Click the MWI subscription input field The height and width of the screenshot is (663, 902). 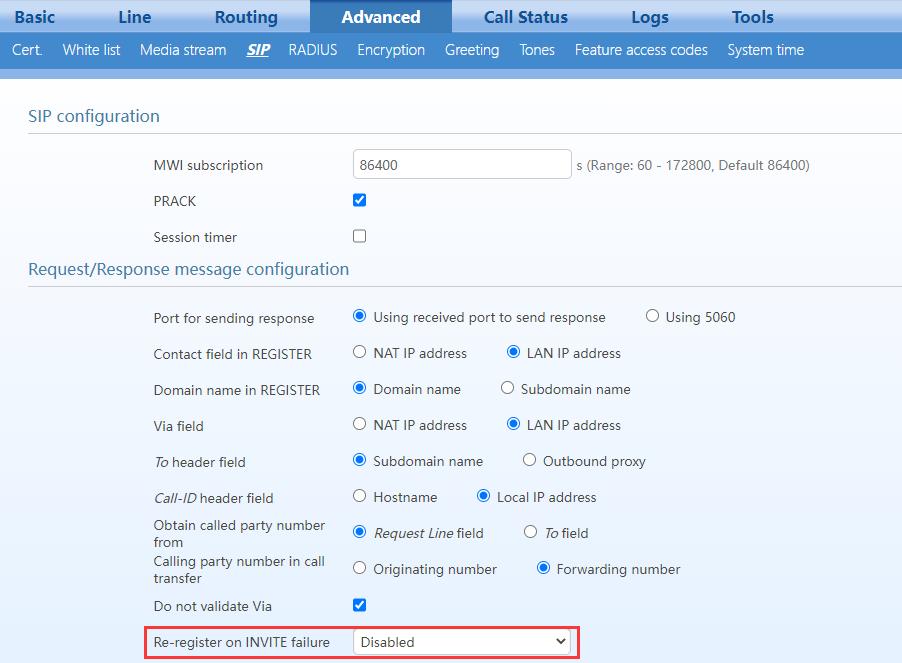[462, 165]
